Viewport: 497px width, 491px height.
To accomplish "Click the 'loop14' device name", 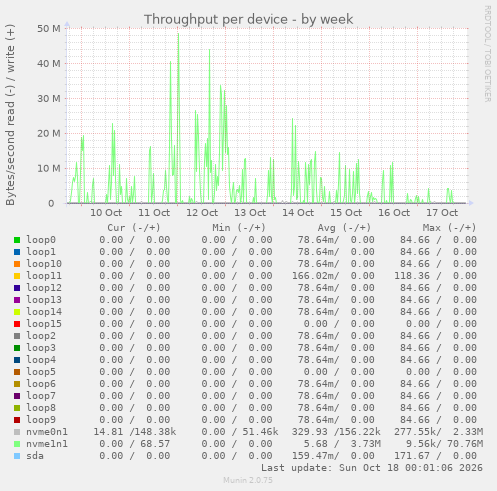I will coord(44,312).
